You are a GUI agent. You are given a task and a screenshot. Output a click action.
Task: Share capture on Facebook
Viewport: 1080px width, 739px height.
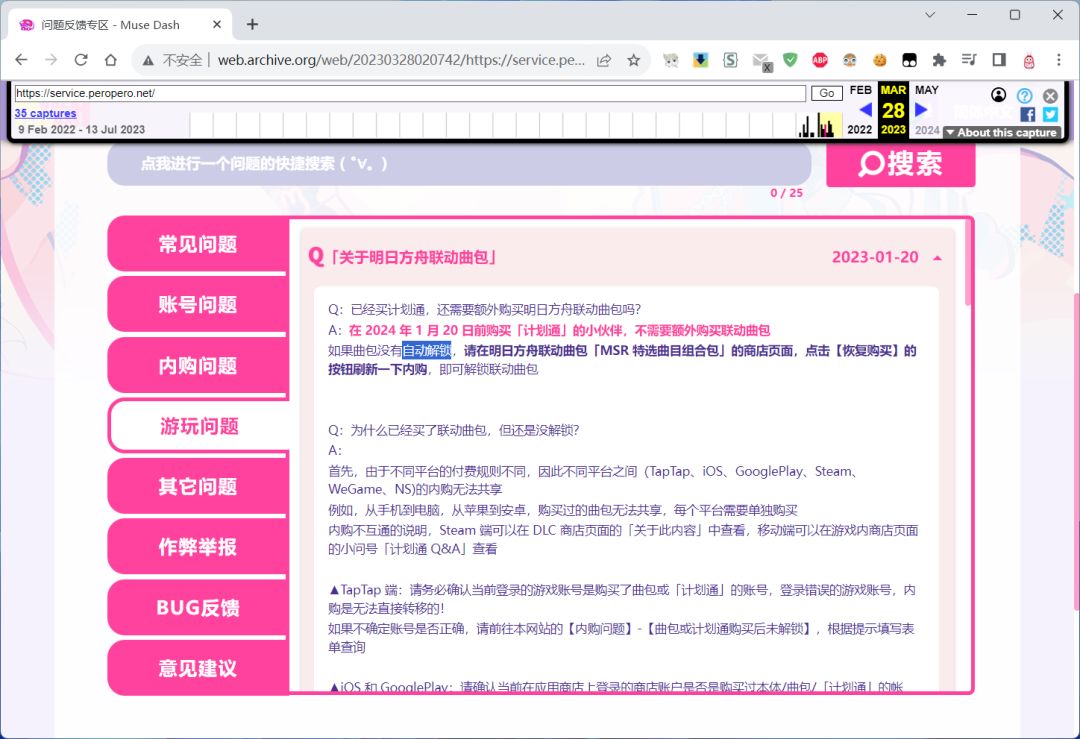point(1028,115)
